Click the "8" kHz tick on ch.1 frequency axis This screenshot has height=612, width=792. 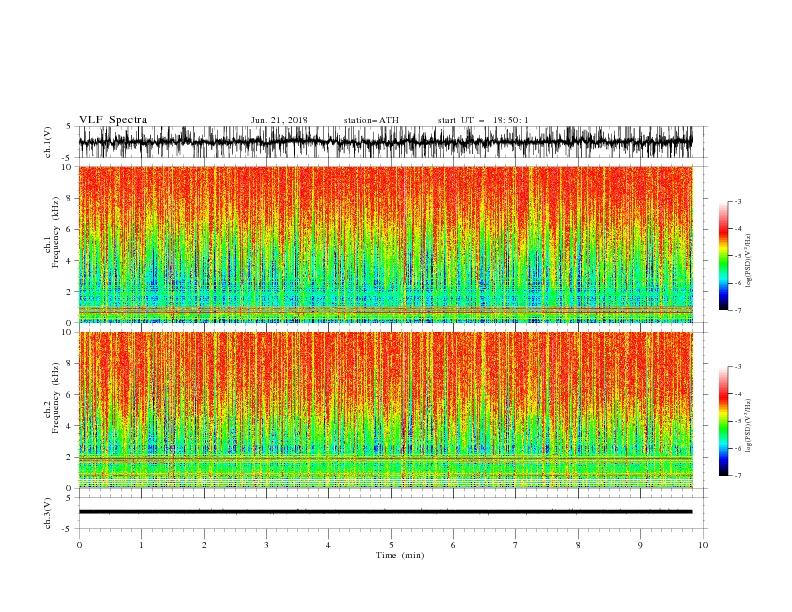69,198
